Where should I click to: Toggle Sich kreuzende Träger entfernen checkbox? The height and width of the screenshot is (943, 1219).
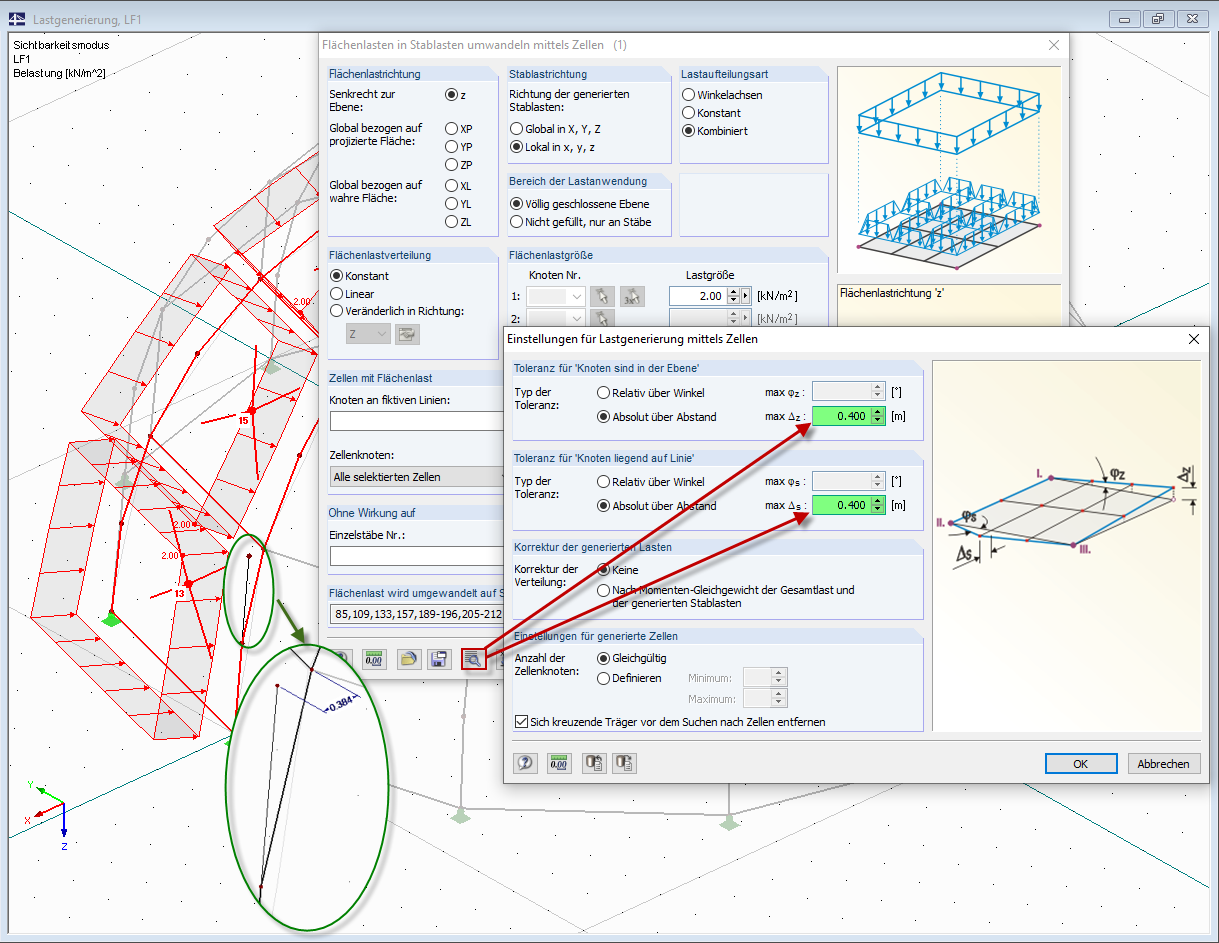521,722
